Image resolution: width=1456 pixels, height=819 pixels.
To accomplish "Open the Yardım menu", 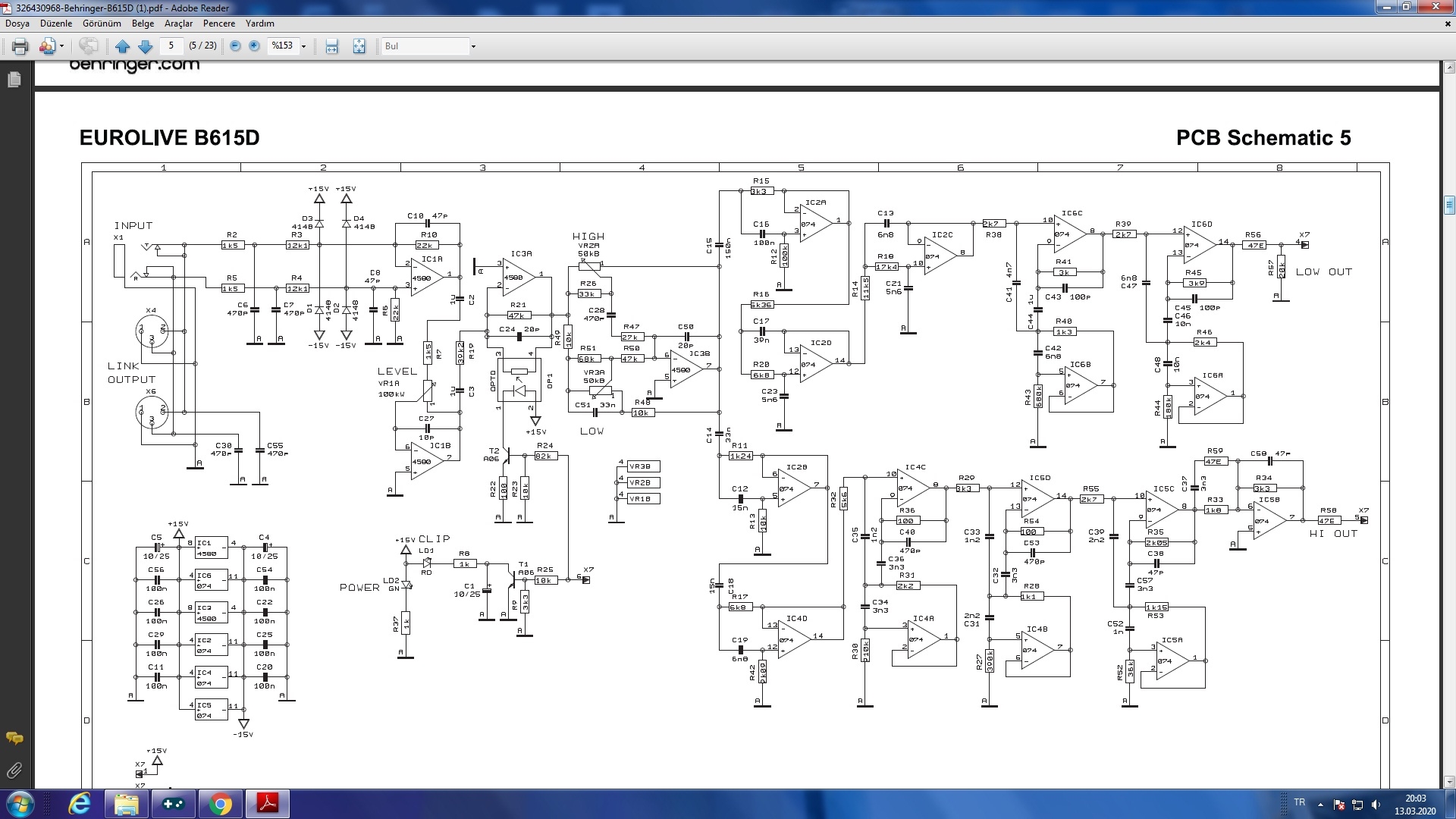I will 259,24.
